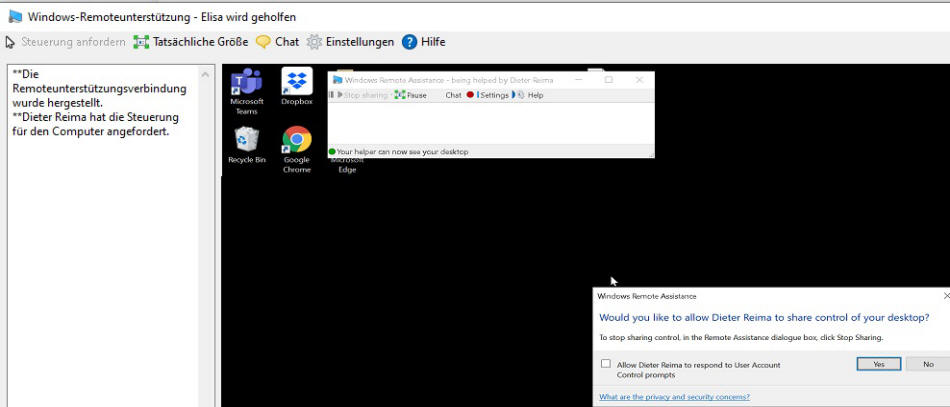Click the blue Hilfe question mark
The image size is (950, 407).
[409, 42]
